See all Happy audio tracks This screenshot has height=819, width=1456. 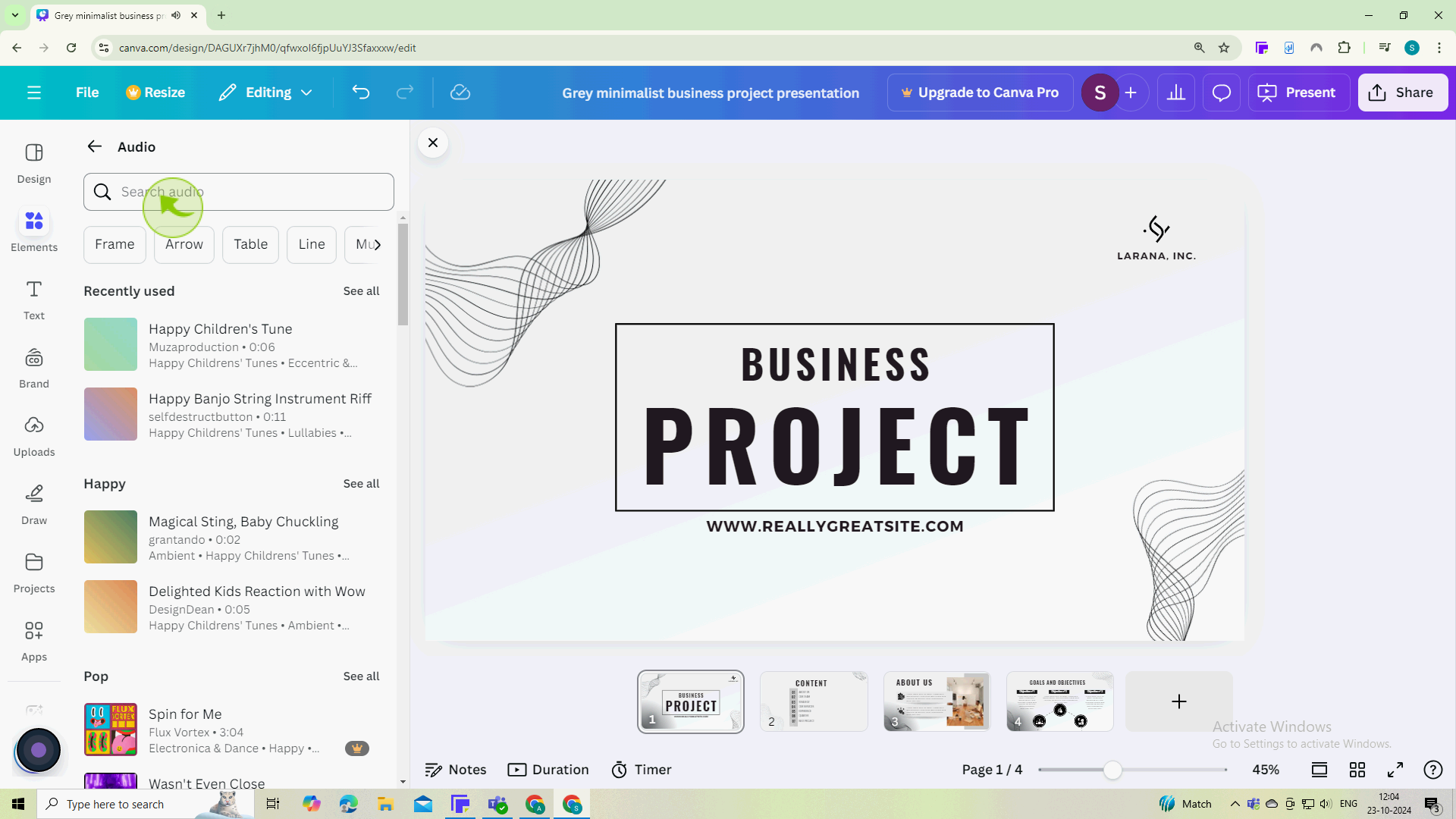[361, 484]
